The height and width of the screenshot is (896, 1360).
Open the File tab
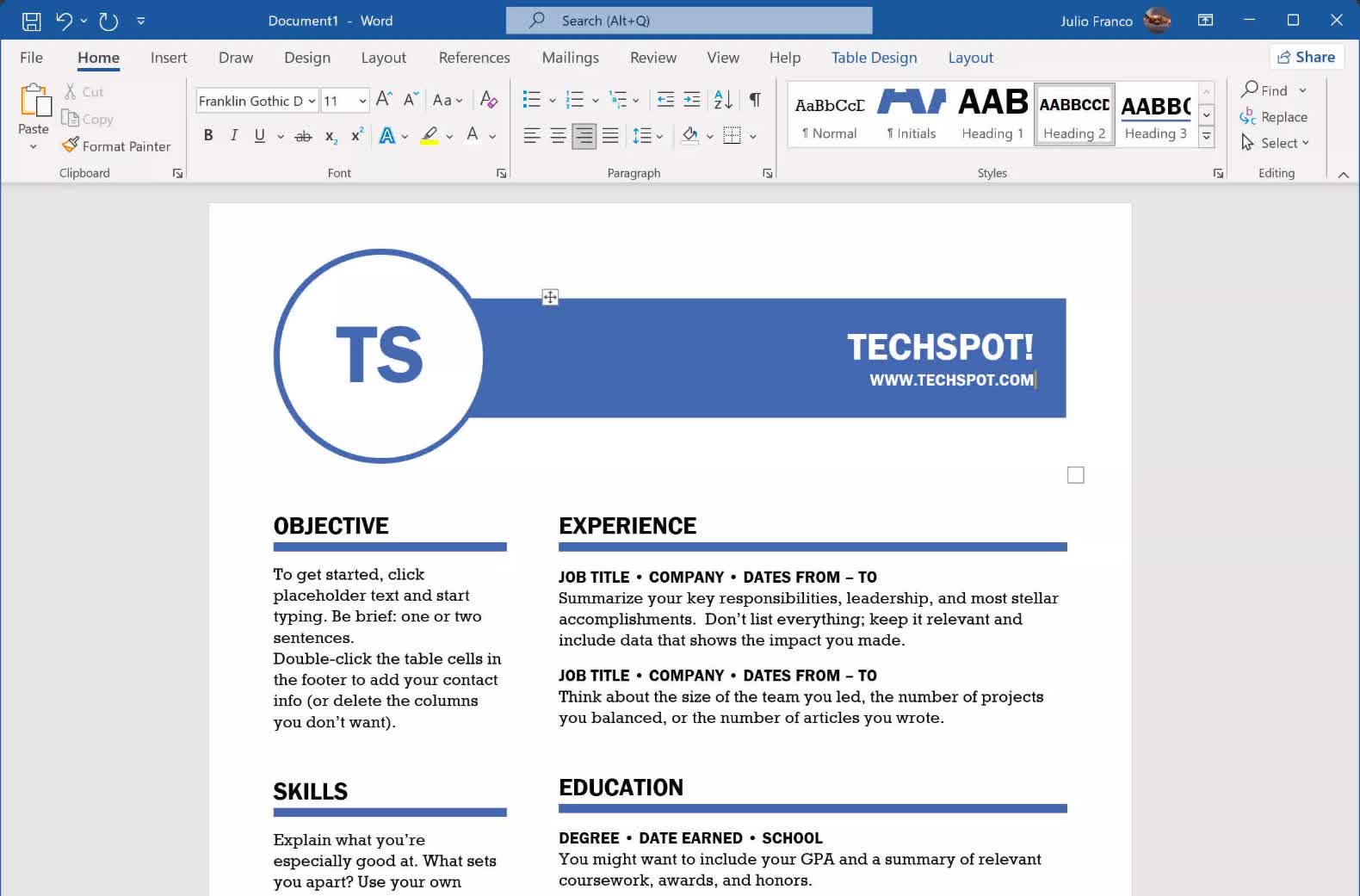tap(31, 58)
